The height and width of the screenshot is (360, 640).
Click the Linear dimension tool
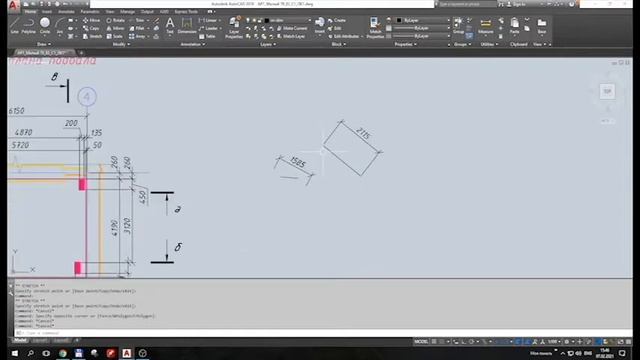pos(208,20)
